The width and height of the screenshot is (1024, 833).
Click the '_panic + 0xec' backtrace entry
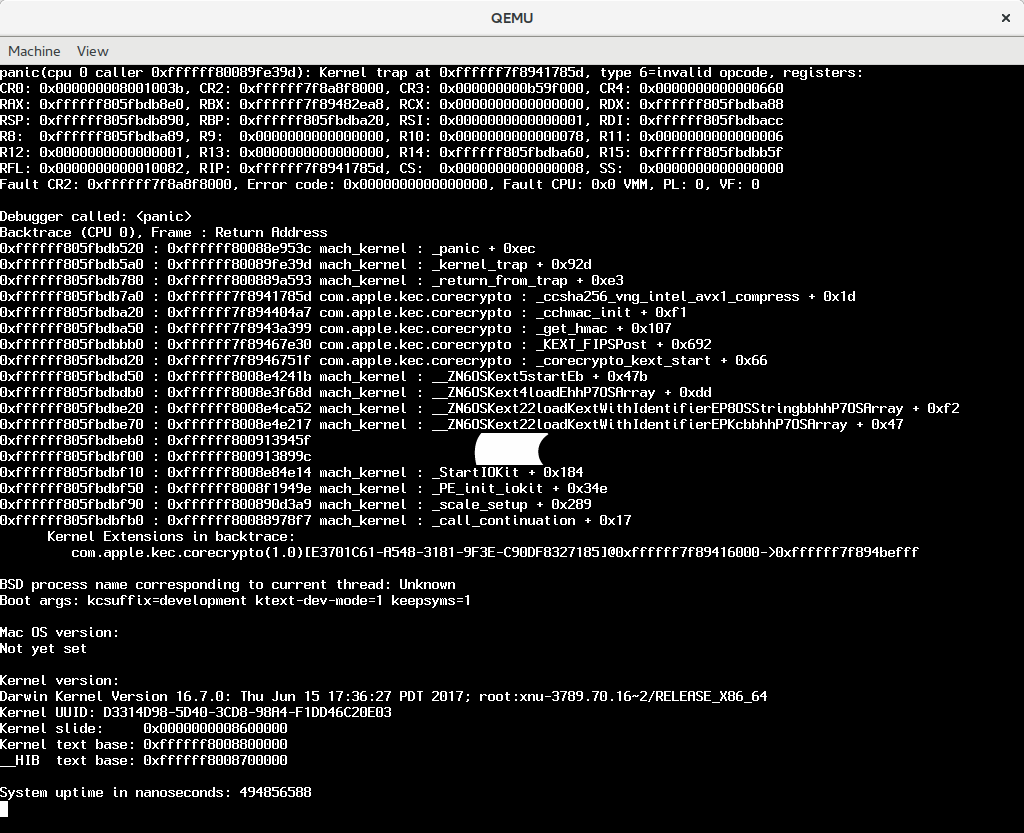point(483,248)
